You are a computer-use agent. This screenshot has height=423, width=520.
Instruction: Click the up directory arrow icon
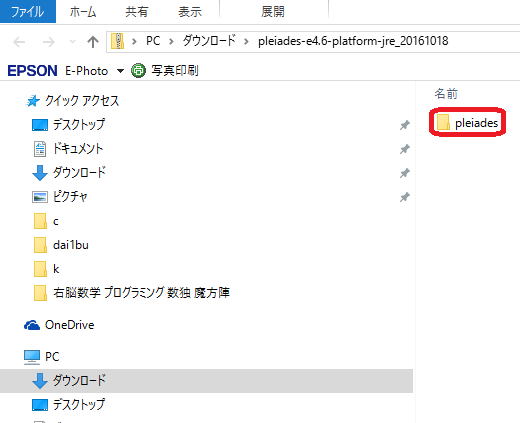click(93, 42)
